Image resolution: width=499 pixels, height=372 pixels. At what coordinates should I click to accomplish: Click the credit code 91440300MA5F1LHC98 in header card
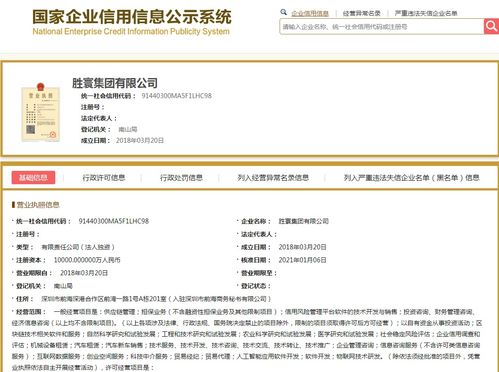(x=177, y=96)
